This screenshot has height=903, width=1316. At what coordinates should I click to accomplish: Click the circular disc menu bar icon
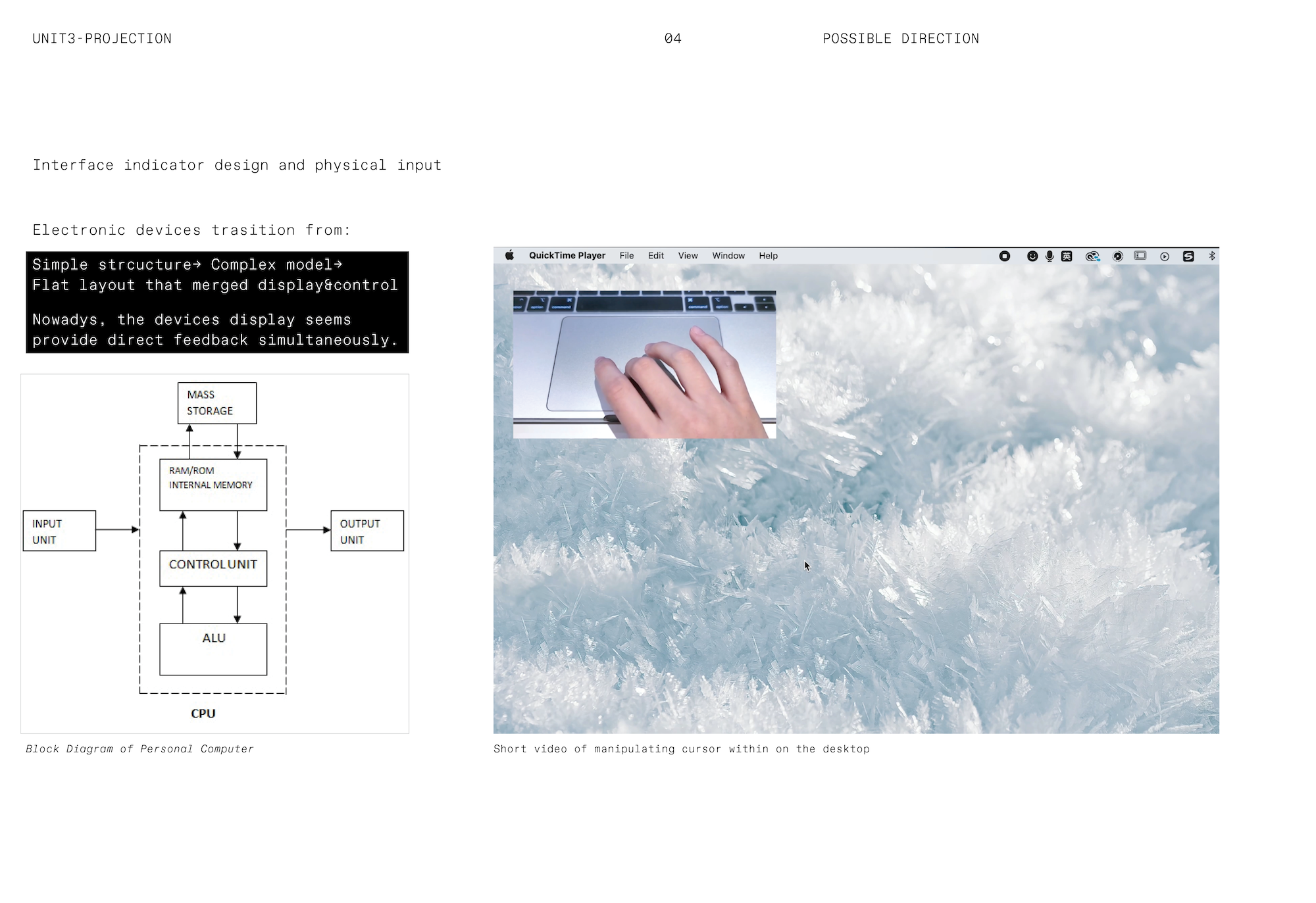1118,256
